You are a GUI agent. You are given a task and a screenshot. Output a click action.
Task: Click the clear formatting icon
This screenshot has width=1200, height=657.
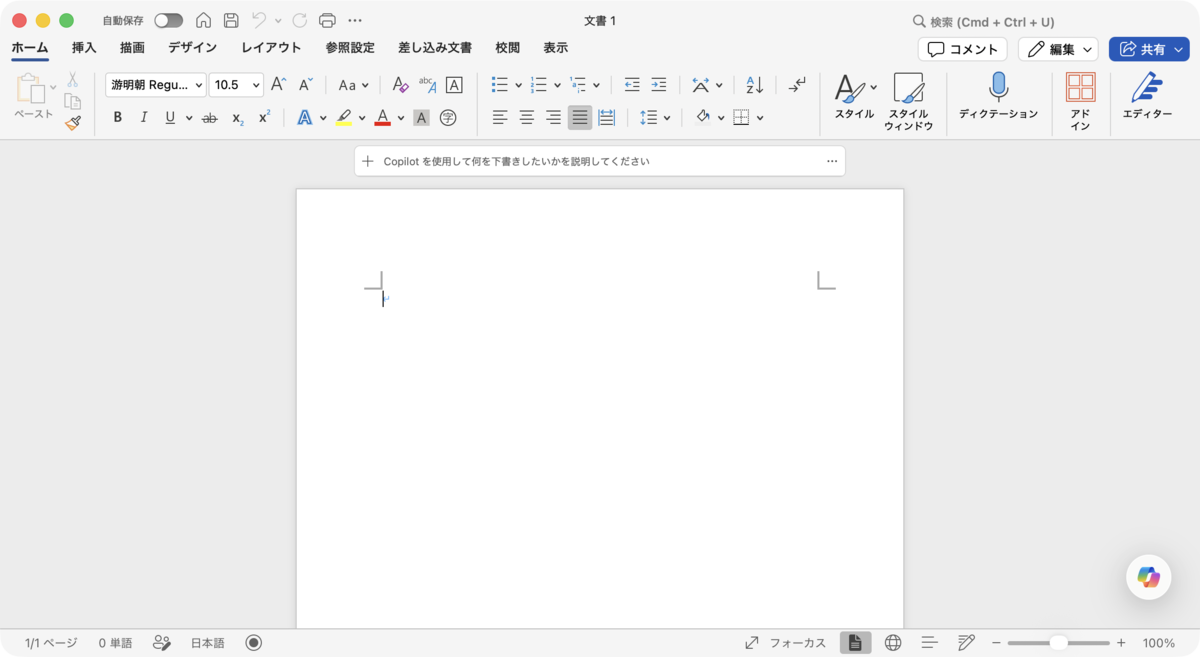pos(400,85)
